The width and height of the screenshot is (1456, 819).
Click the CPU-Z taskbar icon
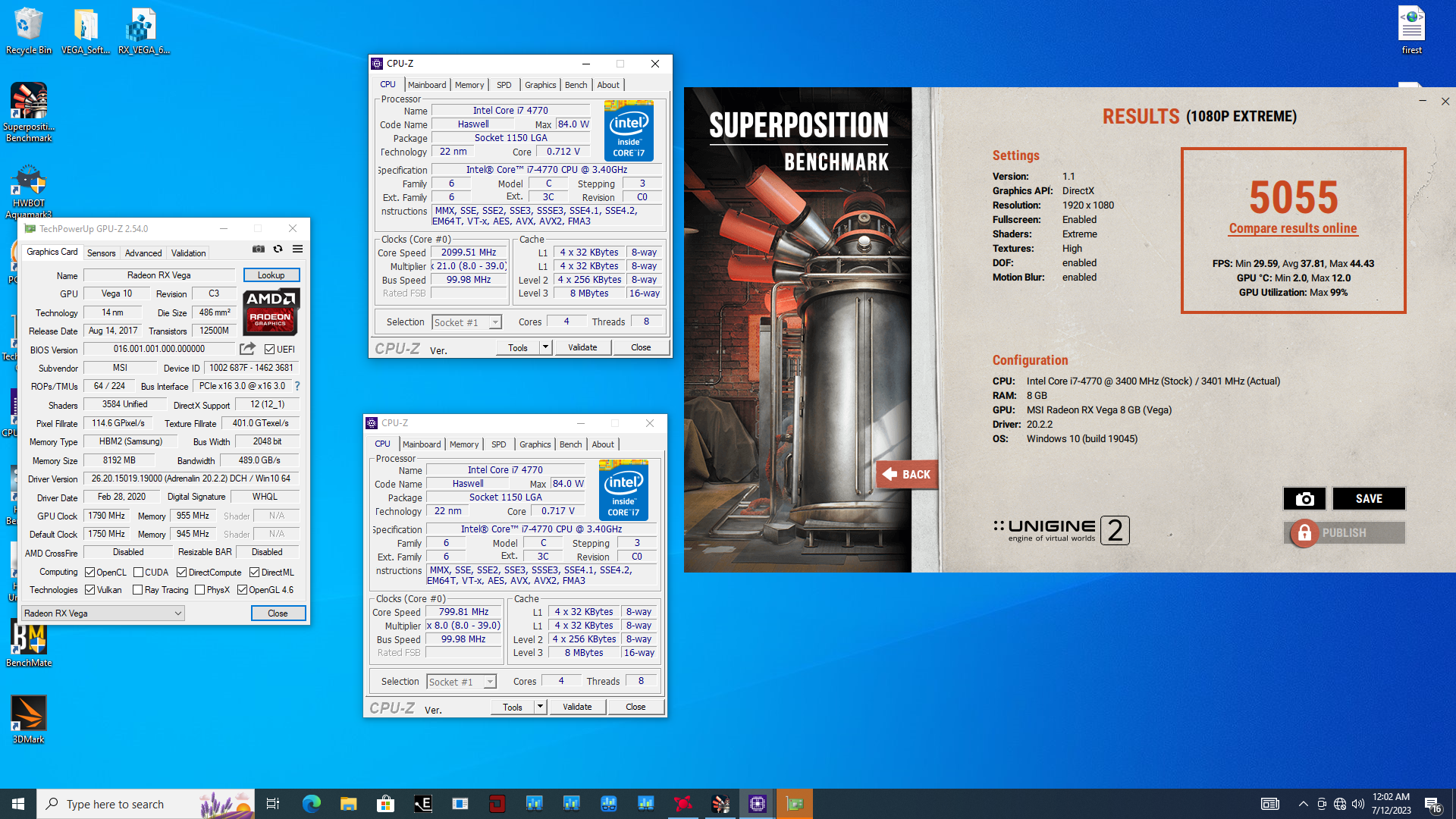tap(758, 804)
